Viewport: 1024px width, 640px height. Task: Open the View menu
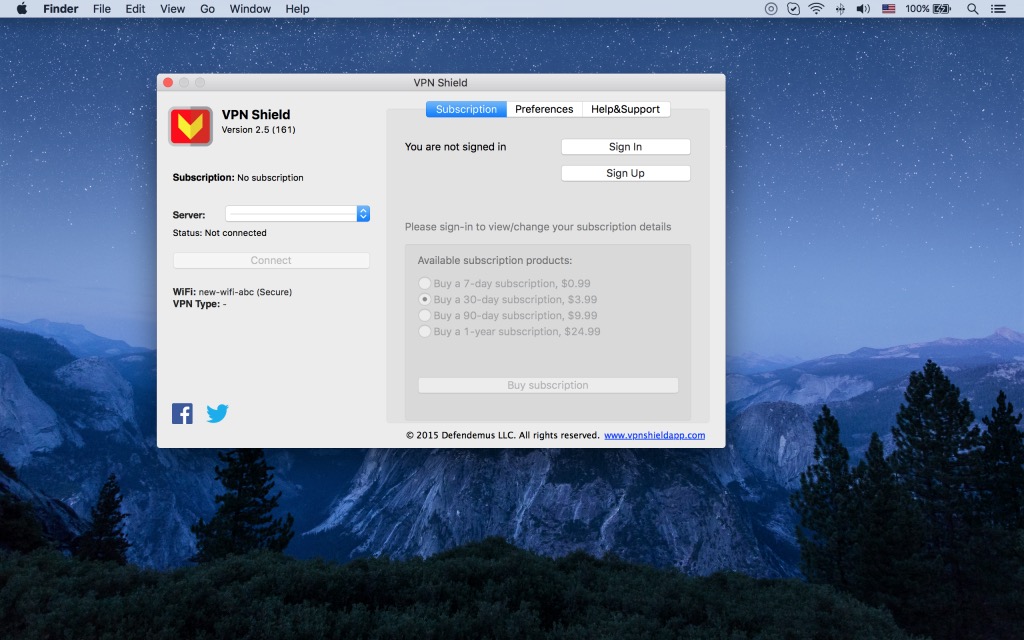(172, 8)
